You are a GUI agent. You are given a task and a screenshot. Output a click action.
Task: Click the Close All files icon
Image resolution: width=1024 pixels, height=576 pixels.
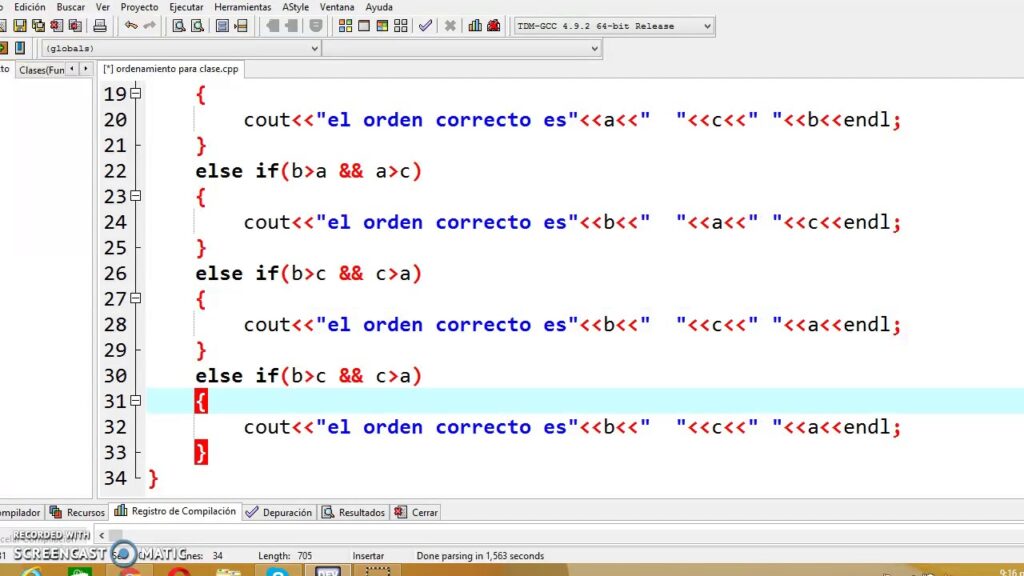pyautogui.click(x=75, y=26)
